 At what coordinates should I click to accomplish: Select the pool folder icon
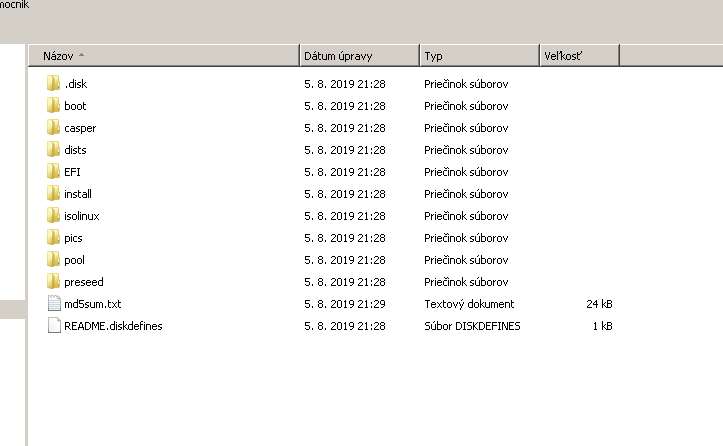coord(53,260)
